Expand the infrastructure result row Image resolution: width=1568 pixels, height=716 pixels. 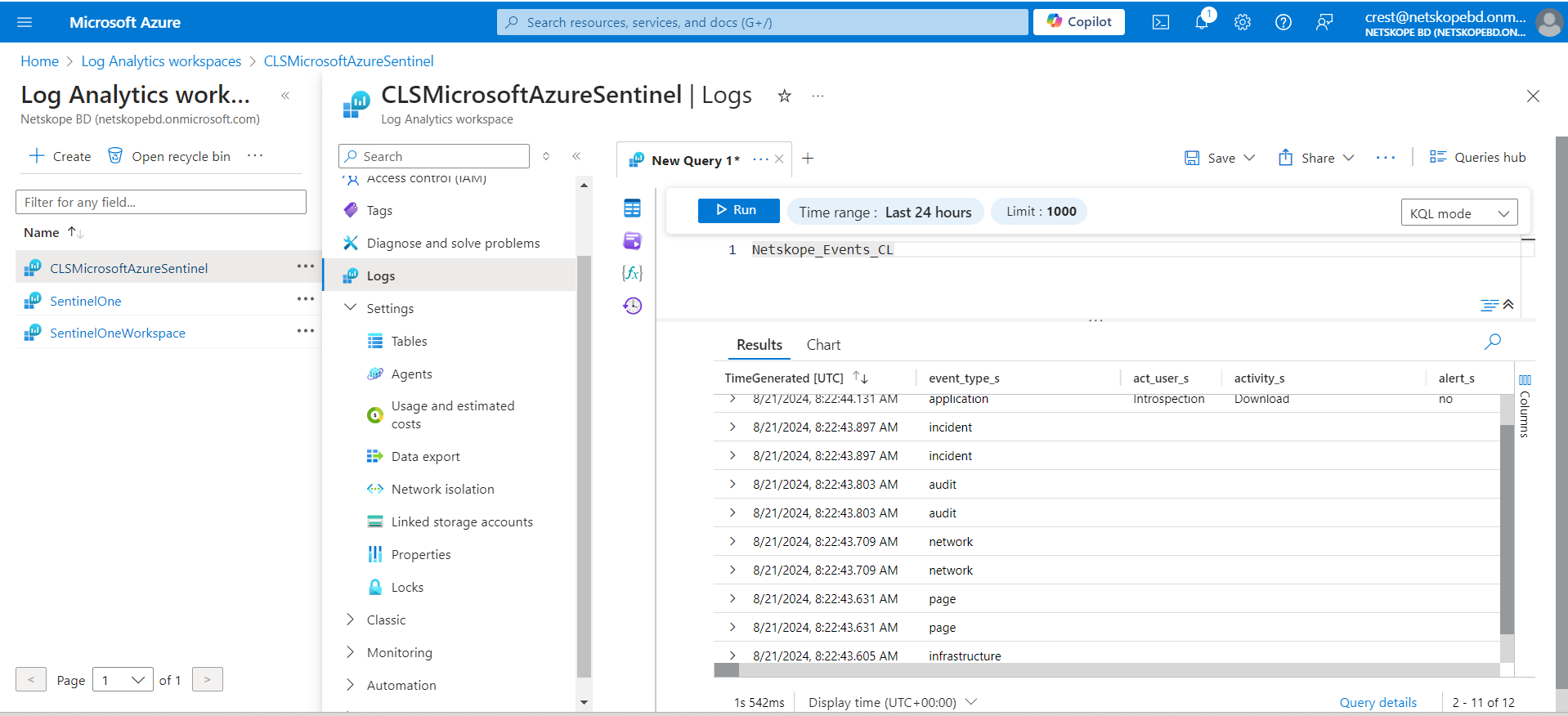coord(732,656)
